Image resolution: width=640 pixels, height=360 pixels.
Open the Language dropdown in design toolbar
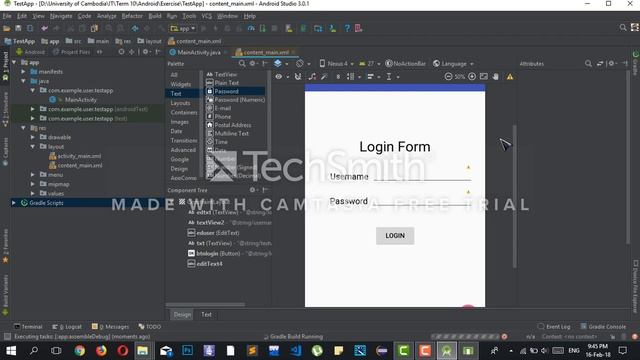pyautogui.click(x=453, y=64)
